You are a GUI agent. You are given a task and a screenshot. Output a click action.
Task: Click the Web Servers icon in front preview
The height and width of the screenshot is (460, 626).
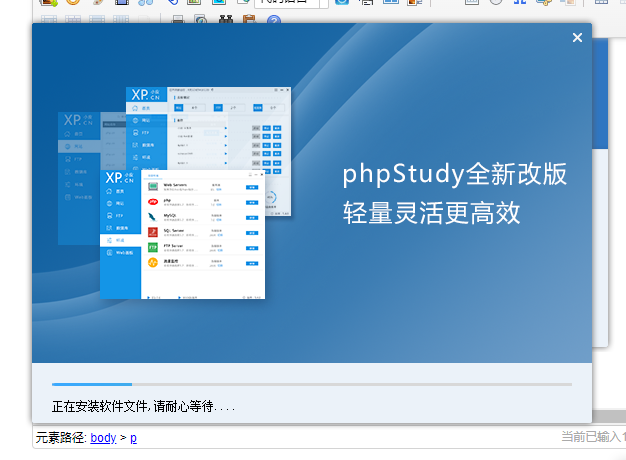point(153,186)
